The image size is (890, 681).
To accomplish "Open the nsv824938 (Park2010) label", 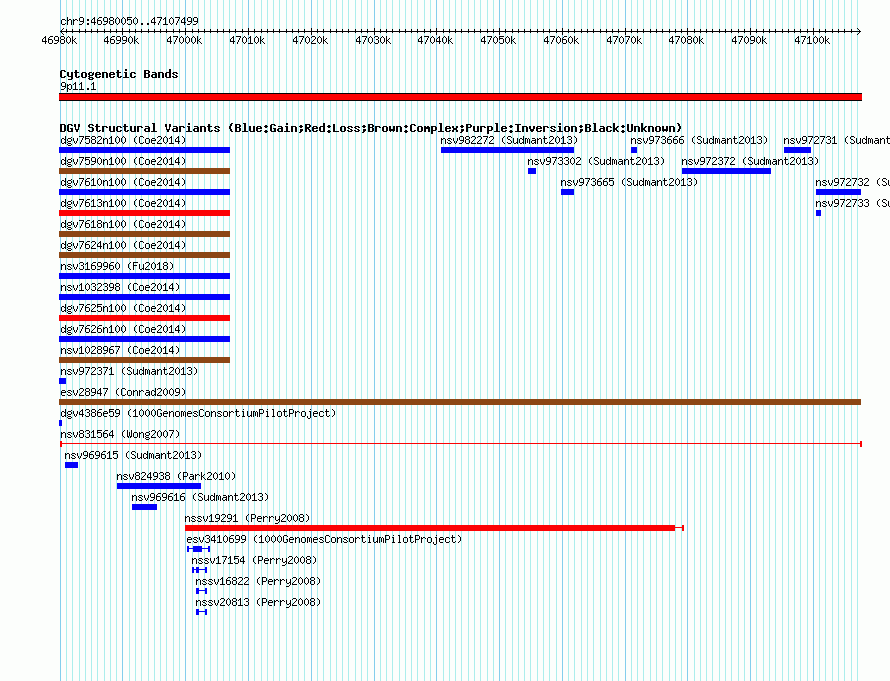I will [x=176, y=476].
